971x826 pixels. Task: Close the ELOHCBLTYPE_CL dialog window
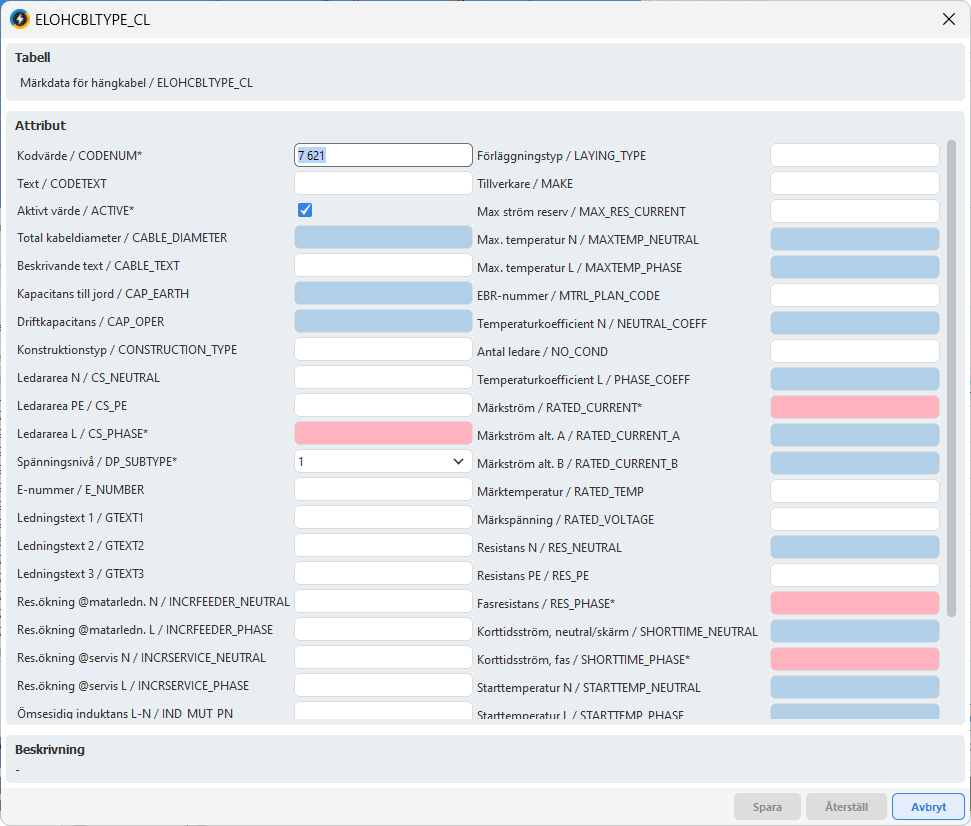[947, 19]
